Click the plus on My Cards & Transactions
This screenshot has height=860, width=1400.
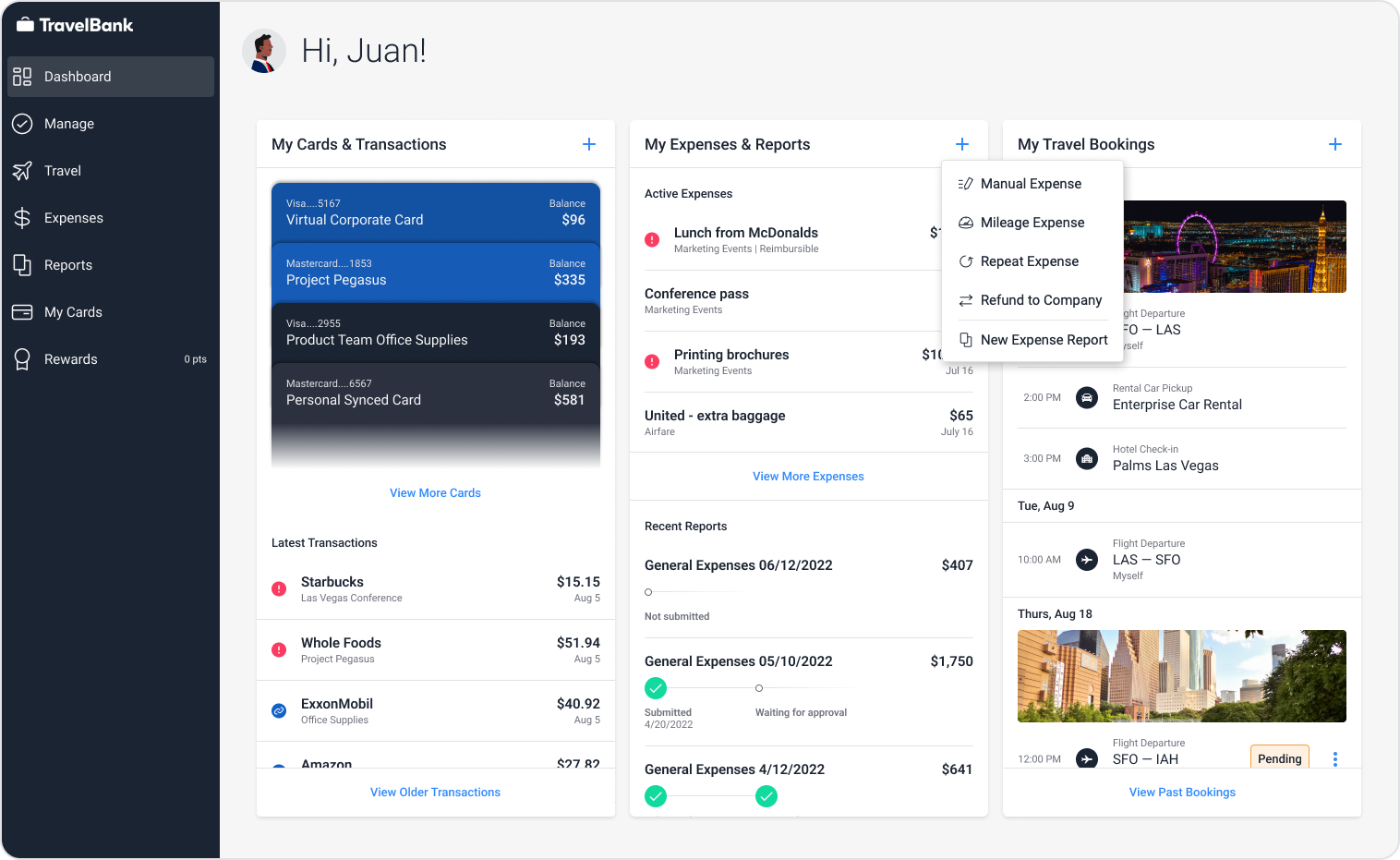coord(589,144)
